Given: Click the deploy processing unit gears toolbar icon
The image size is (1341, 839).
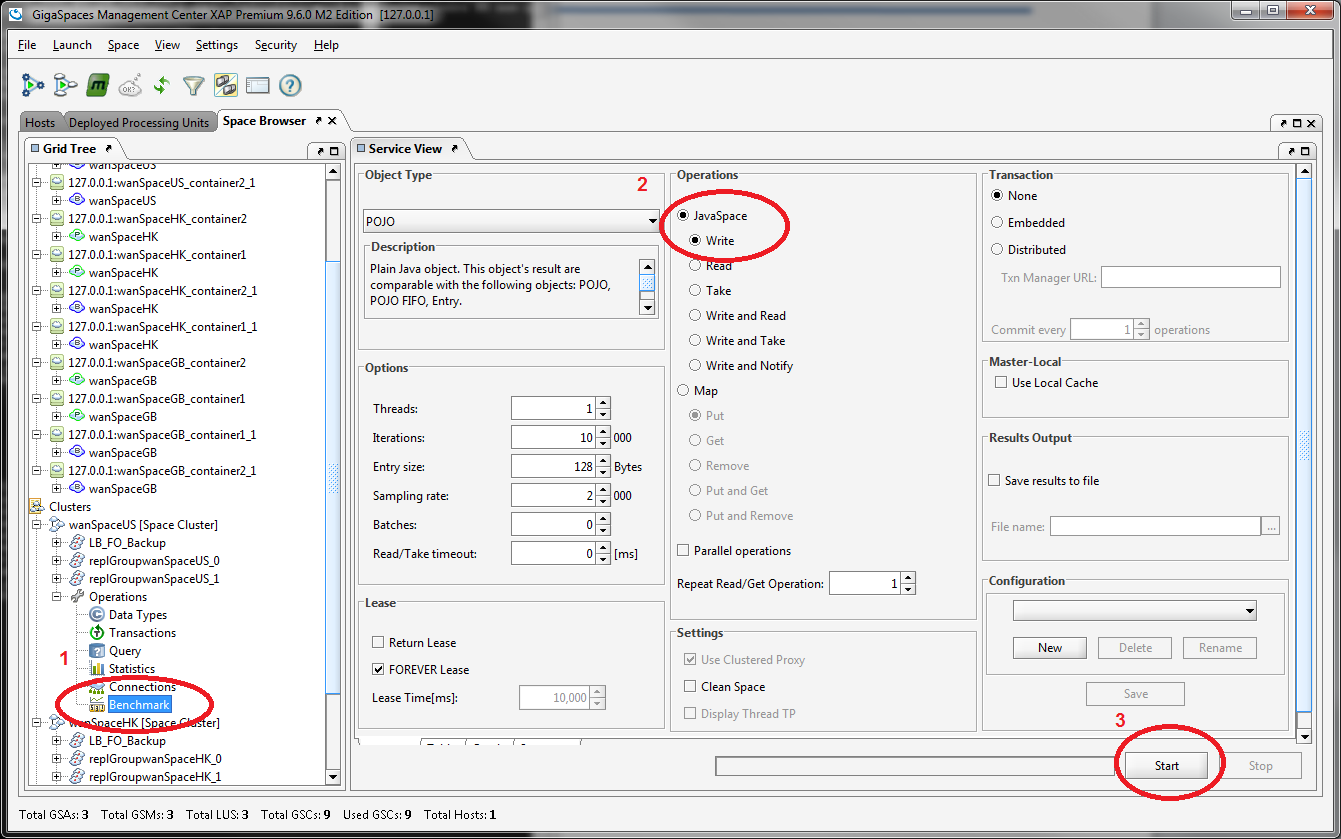Looking at the screenshot, I should (34, 86).
